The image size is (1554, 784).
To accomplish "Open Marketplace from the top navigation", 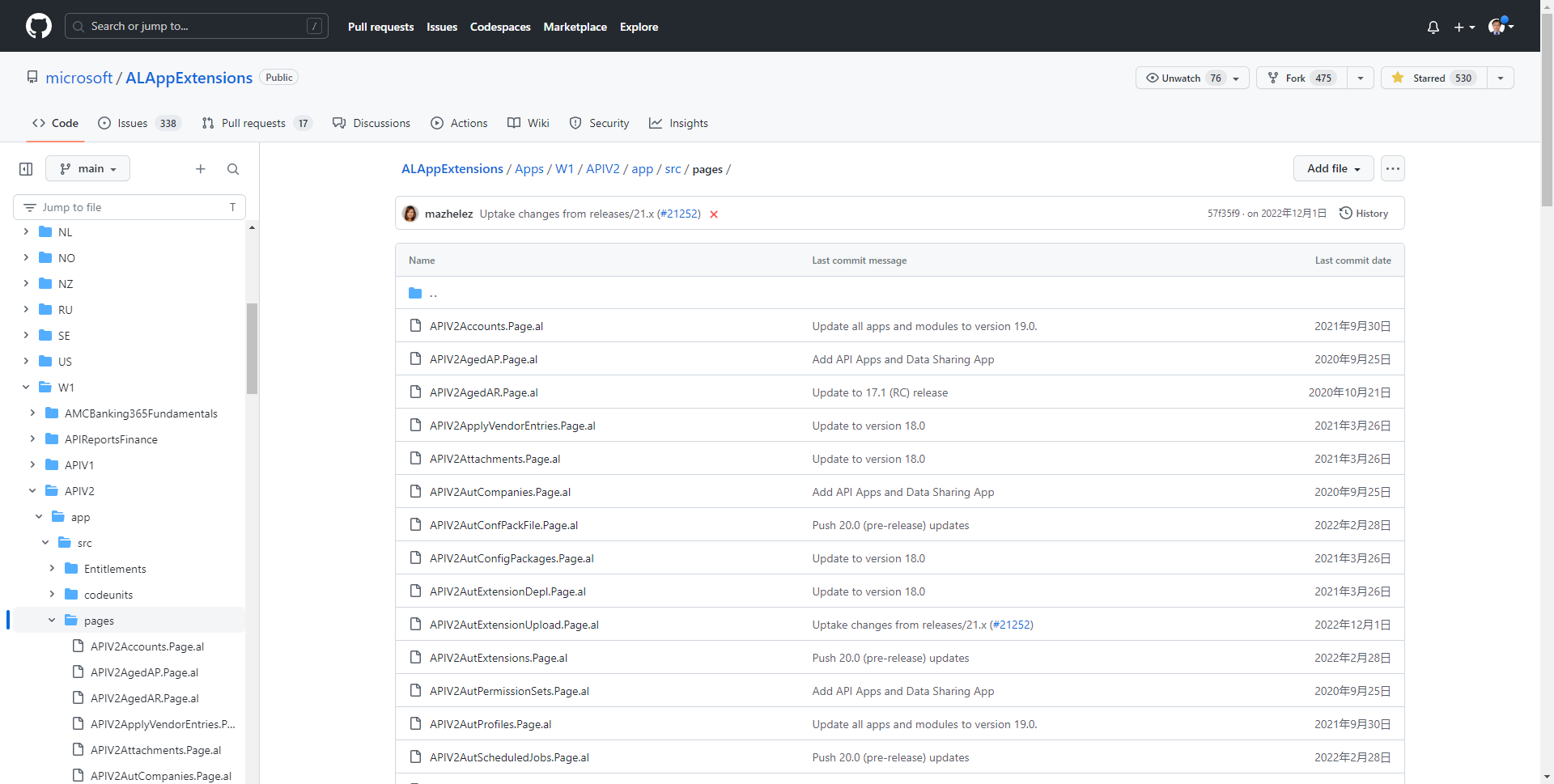I will pos(575,27).
